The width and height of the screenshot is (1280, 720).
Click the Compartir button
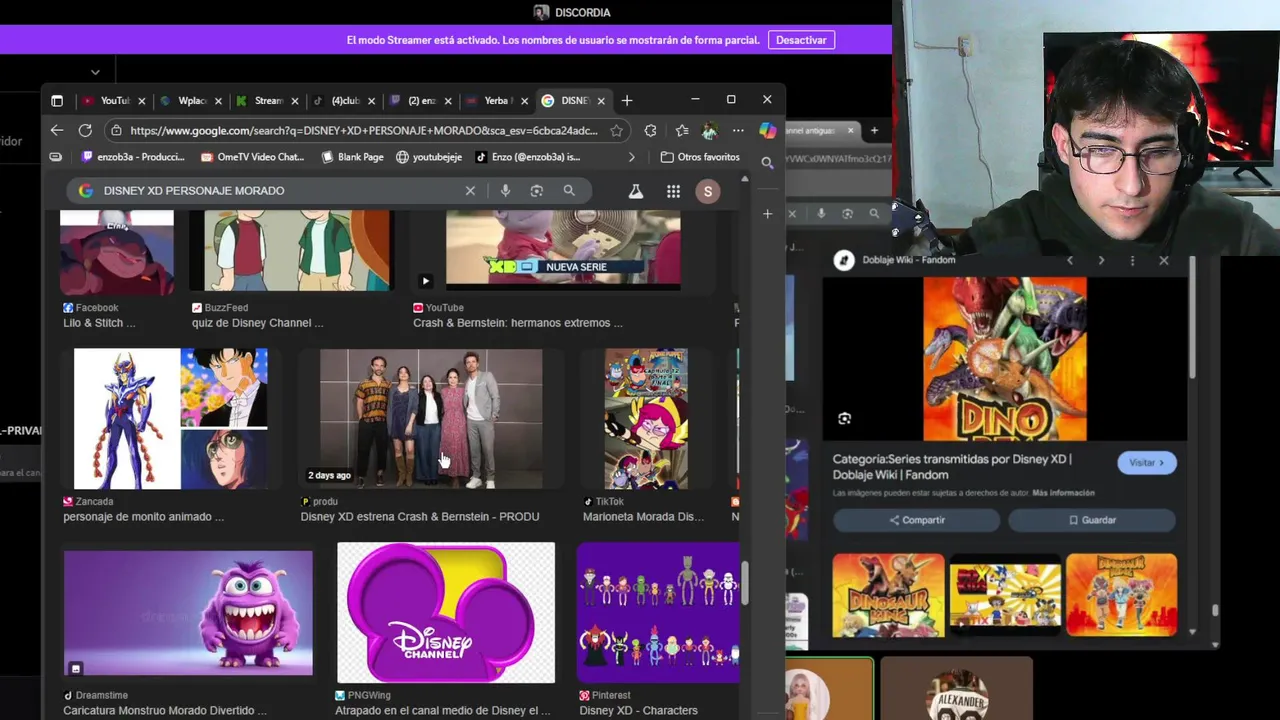(x=917, y=520)
